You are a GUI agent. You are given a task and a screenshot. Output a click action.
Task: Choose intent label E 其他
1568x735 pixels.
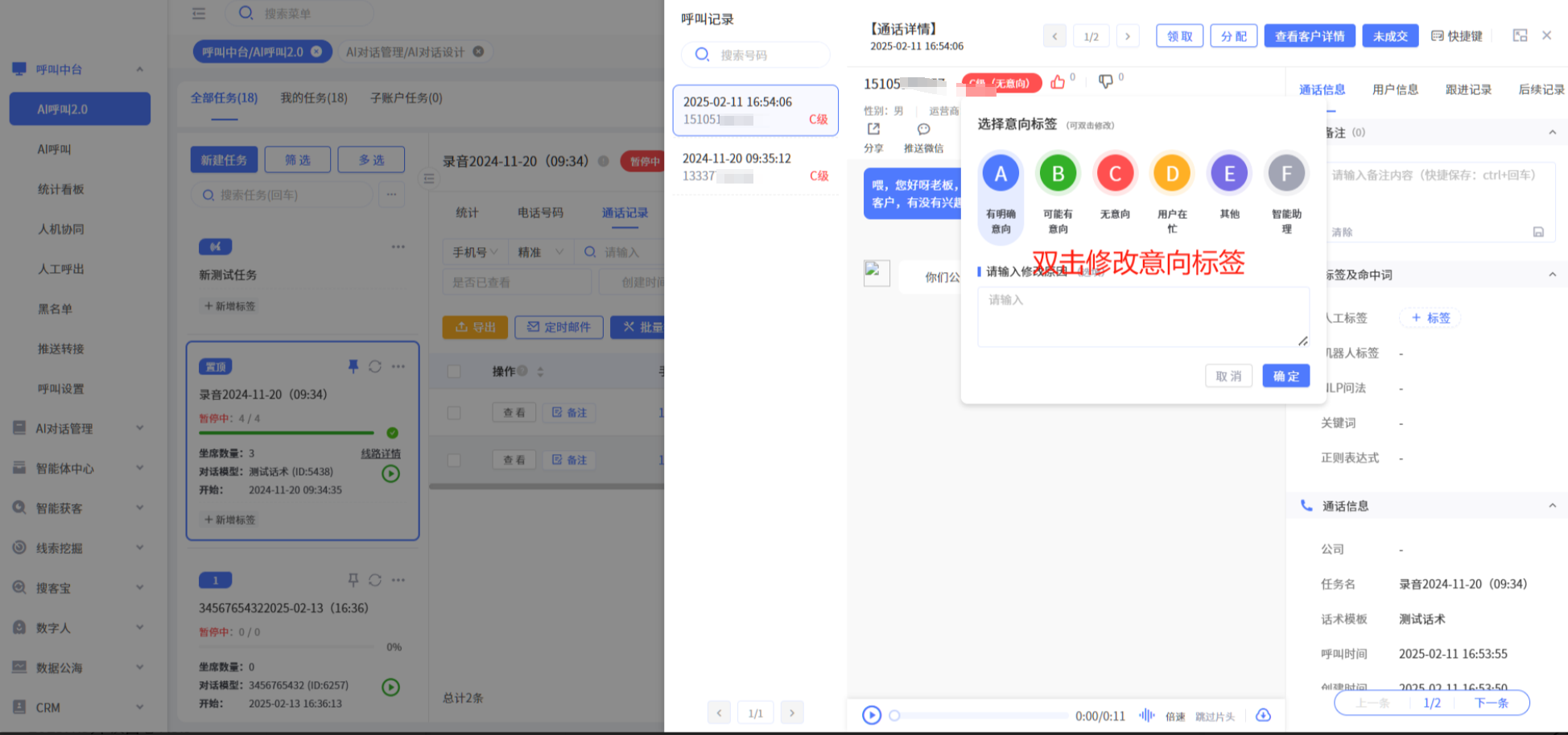(1229, 174)
